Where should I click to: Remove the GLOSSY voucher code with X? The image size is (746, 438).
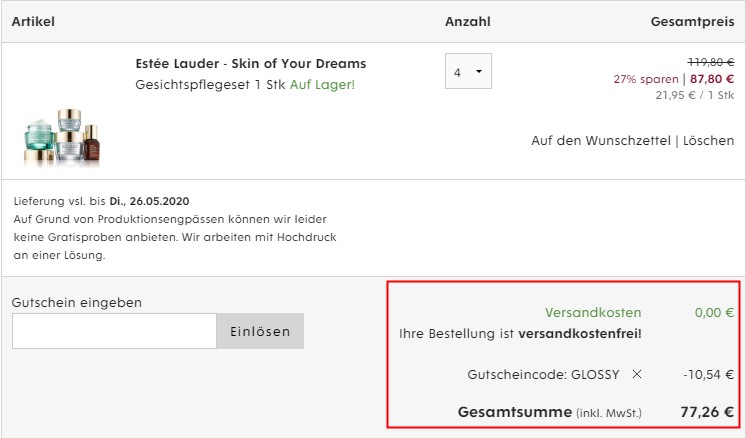tap(637, 375)
